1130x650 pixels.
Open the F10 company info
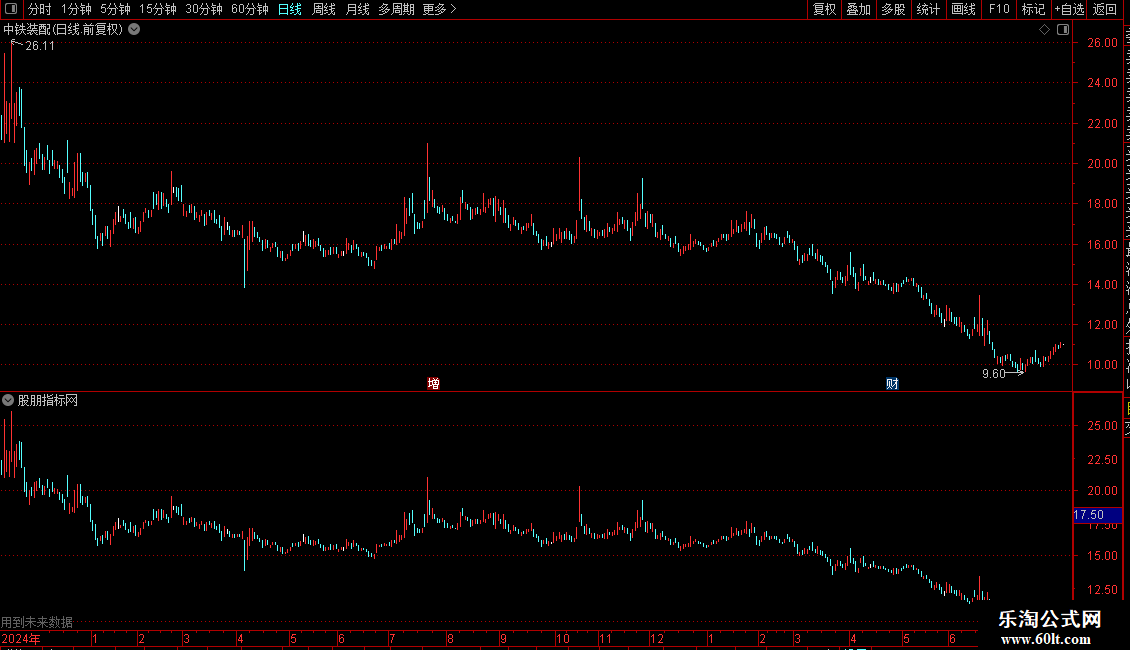[999, 9]
